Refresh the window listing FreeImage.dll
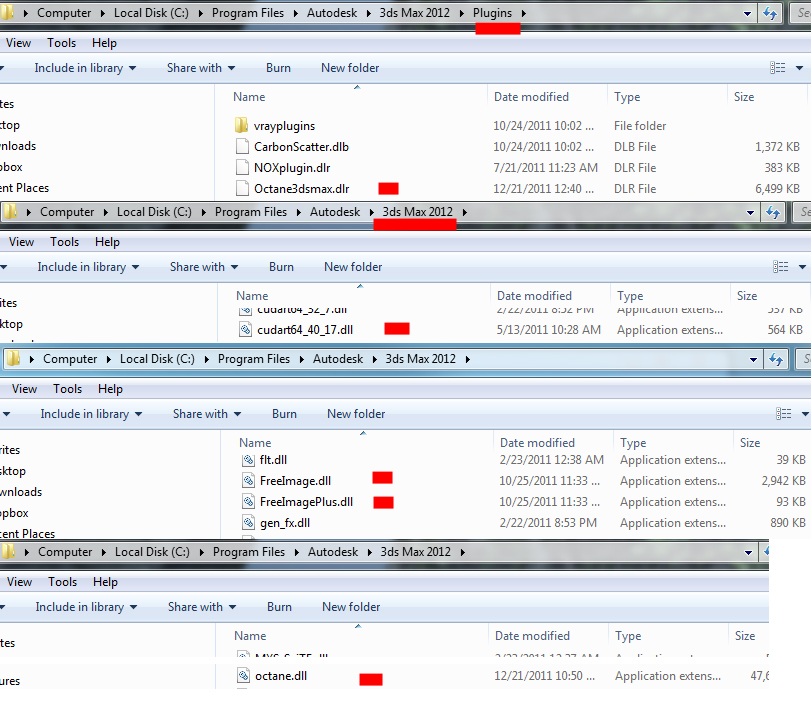811x702 pixels. (776, 359)
